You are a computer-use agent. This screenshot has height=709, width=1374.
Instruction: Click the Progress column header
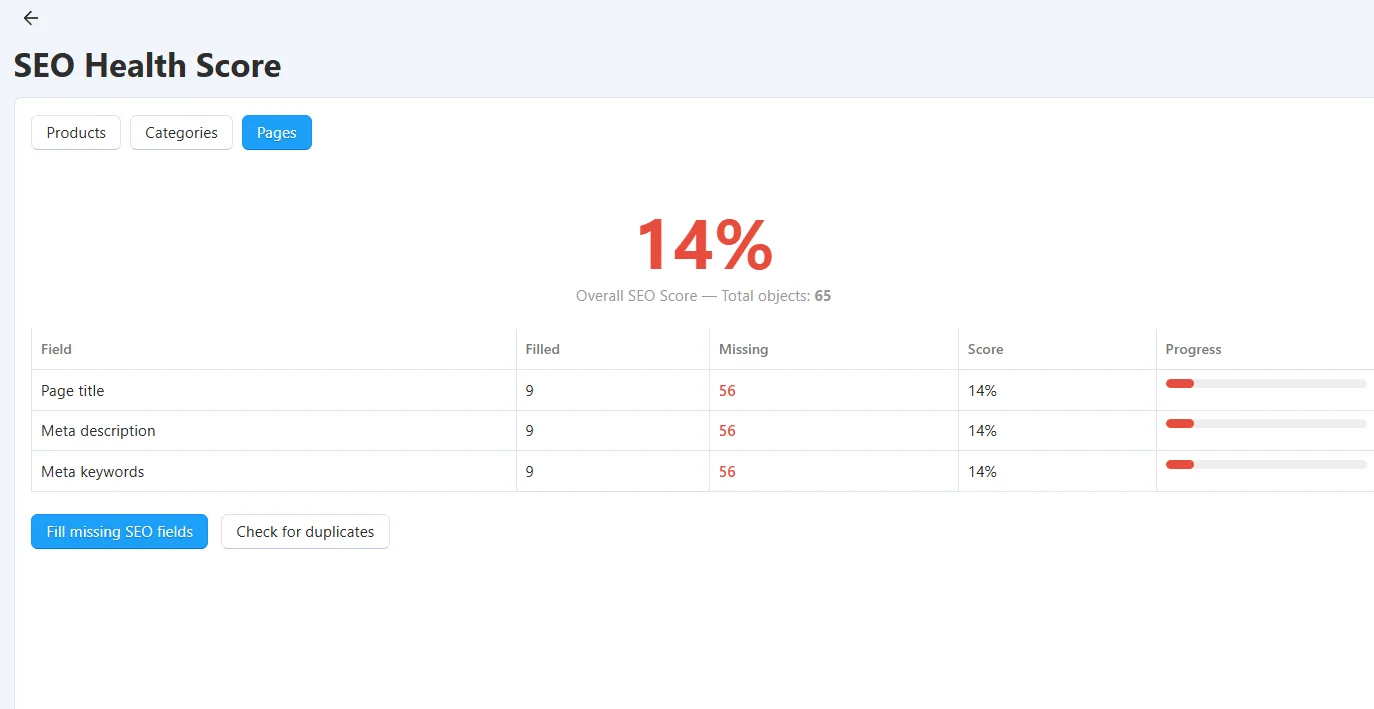(x=1194, y=349)
